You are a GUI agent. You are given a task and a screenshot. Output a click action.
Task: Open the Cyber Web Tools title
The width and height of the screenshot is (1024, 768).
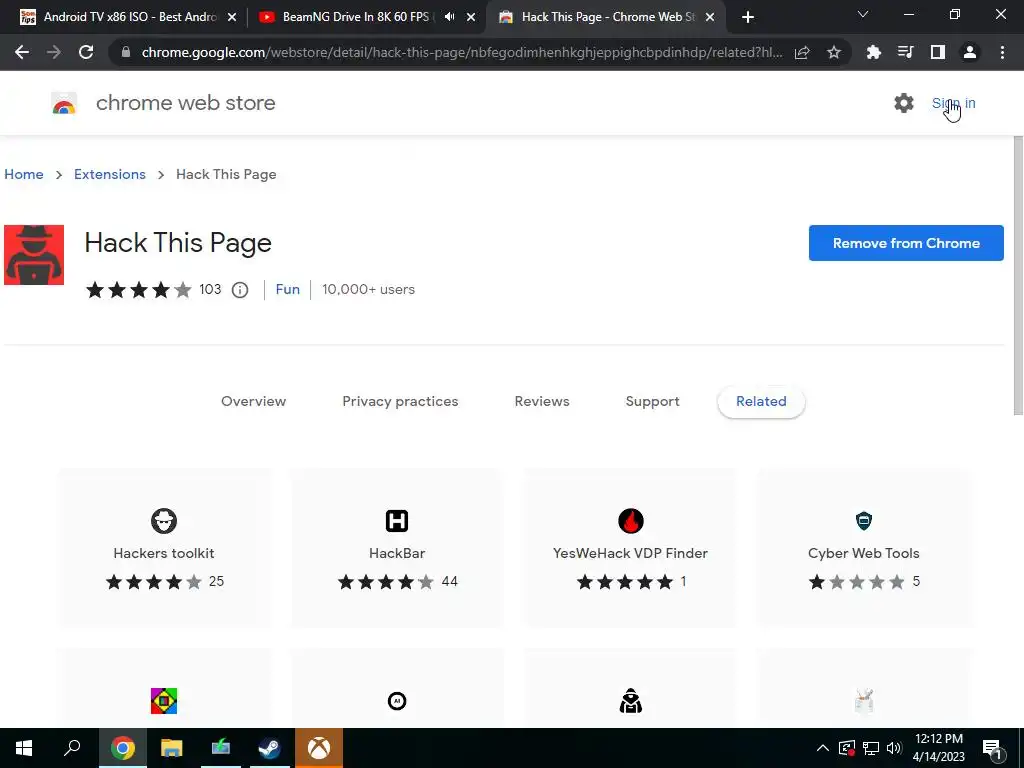[x=863, y=553]
